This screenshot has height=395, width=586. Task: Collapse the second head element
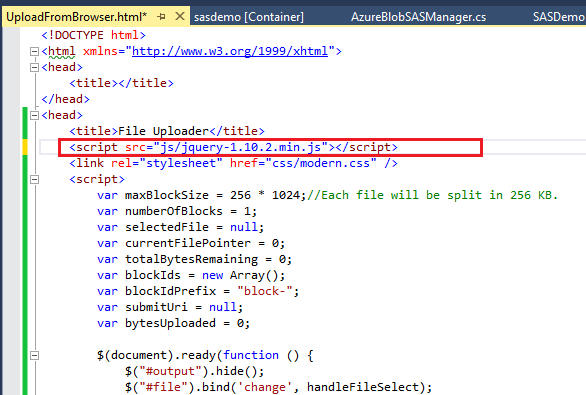(x=34, y=115)
